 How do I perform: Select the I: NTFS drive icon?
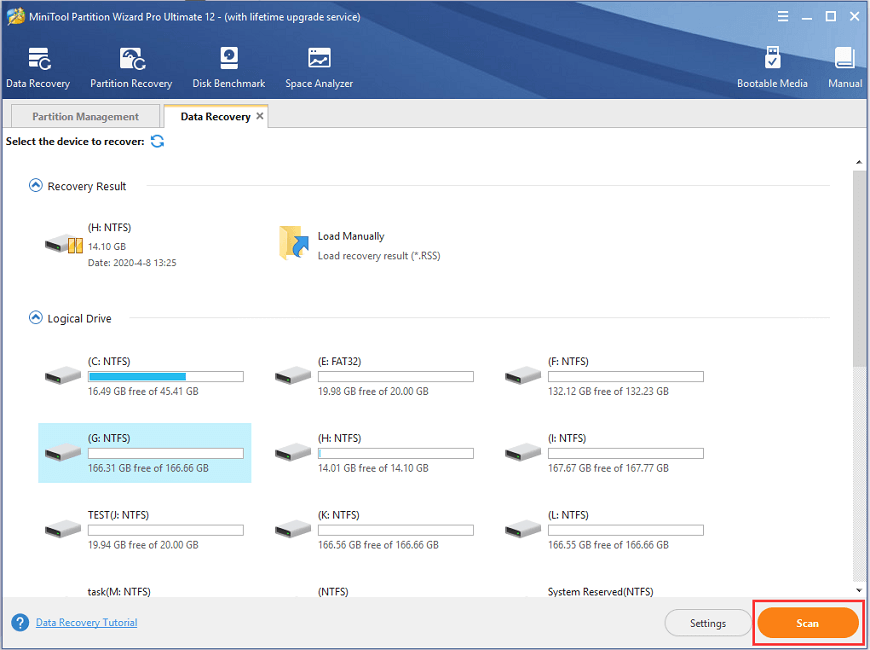click(523, 452)
